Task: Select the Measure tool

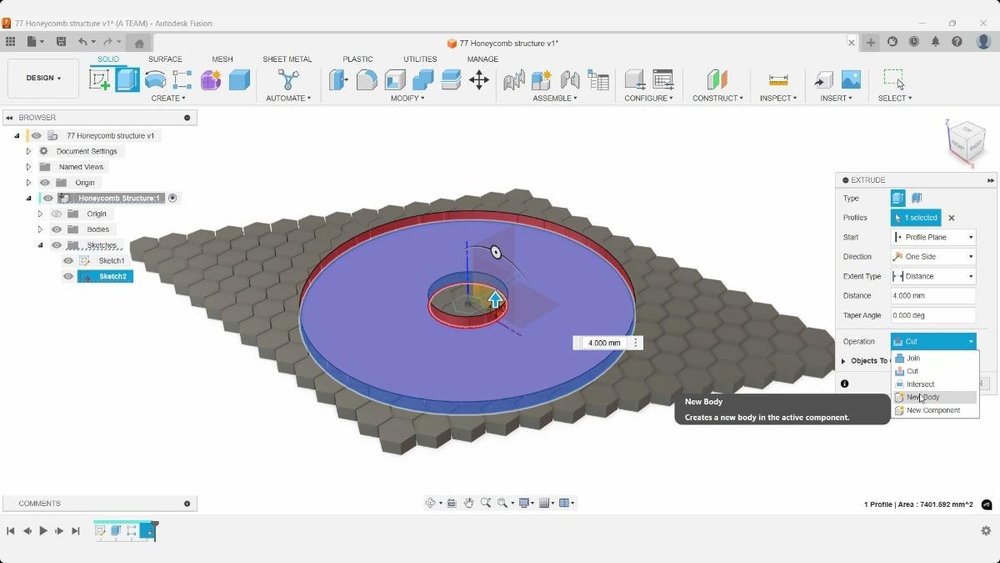Action: [x=778, y=80]
